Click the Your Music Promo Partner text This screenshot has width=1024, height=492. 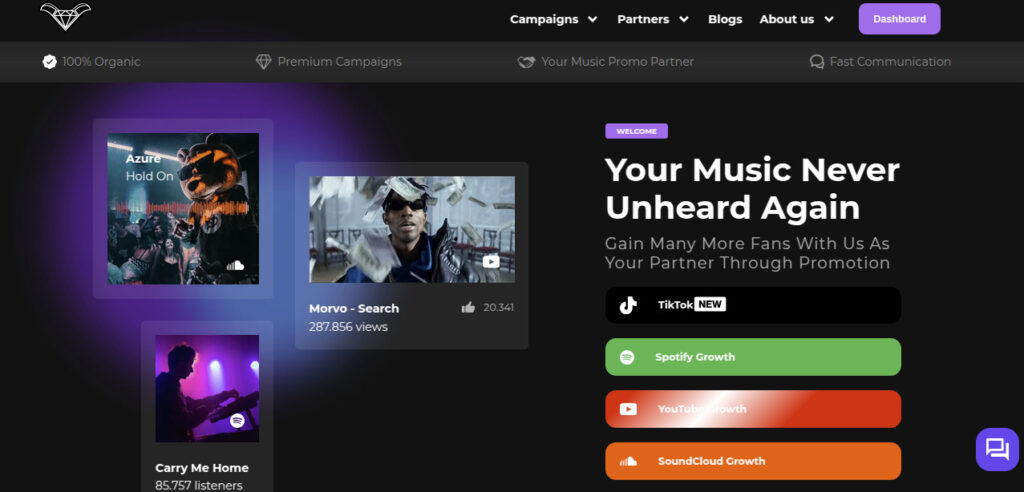tap(617, 62)
